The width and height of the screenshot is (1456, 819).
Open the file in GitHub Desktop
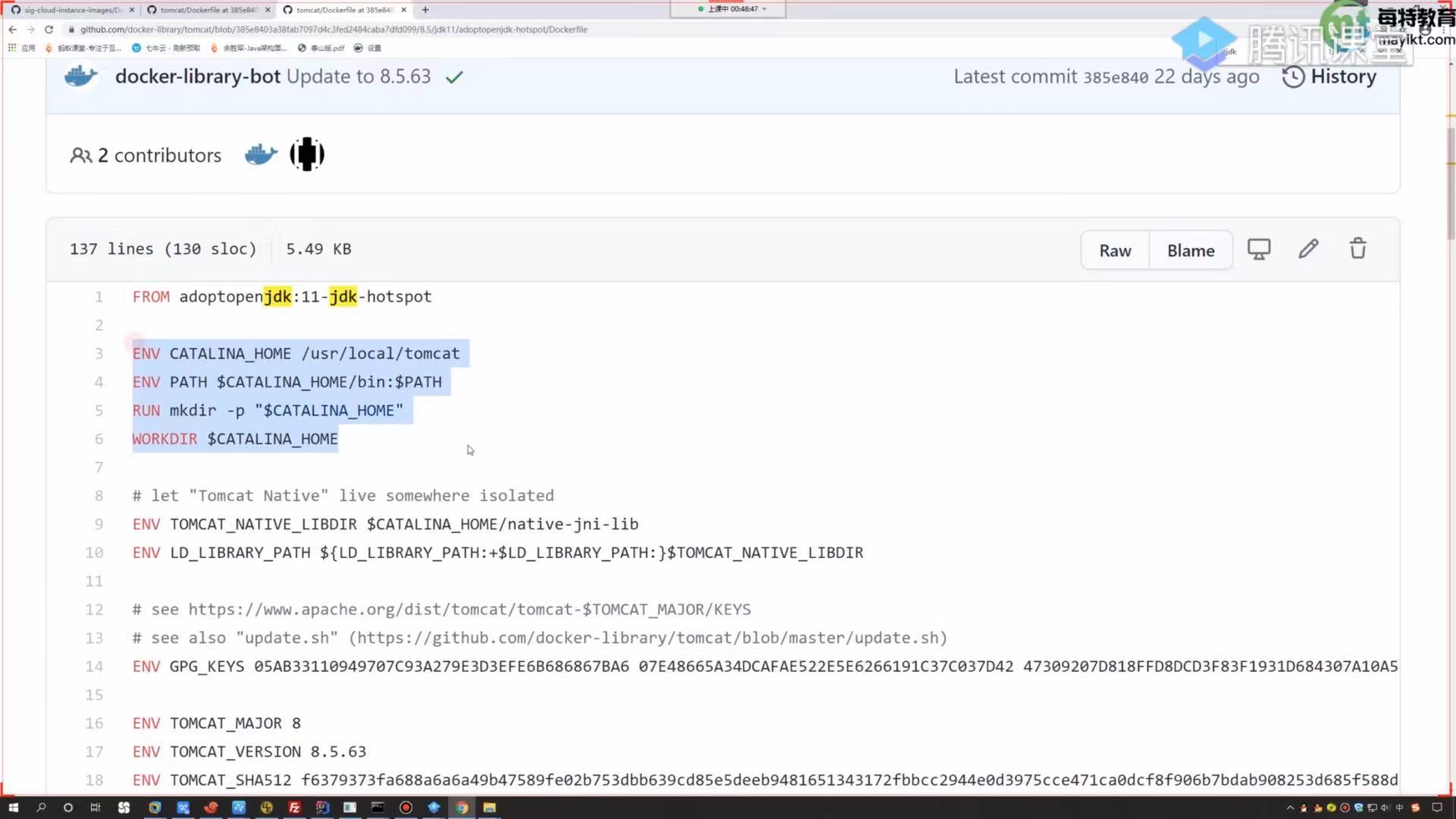[x=1259, y=249]
